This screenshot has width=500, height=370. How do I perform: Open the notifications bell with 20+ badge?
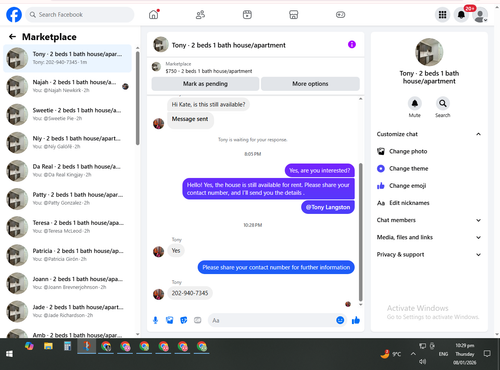click(461, 15)
